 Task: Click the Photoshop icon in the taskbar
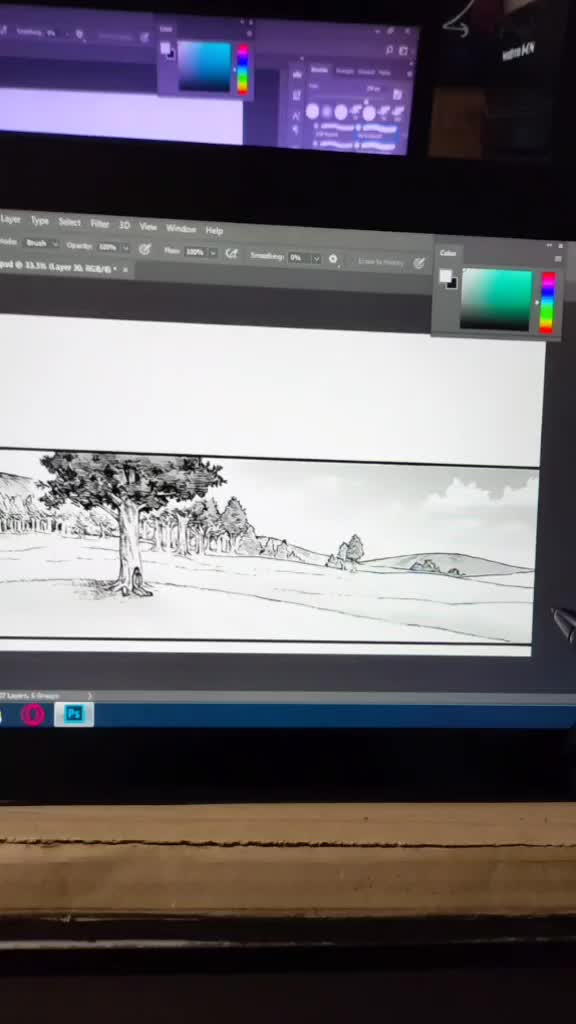point(74,714)
